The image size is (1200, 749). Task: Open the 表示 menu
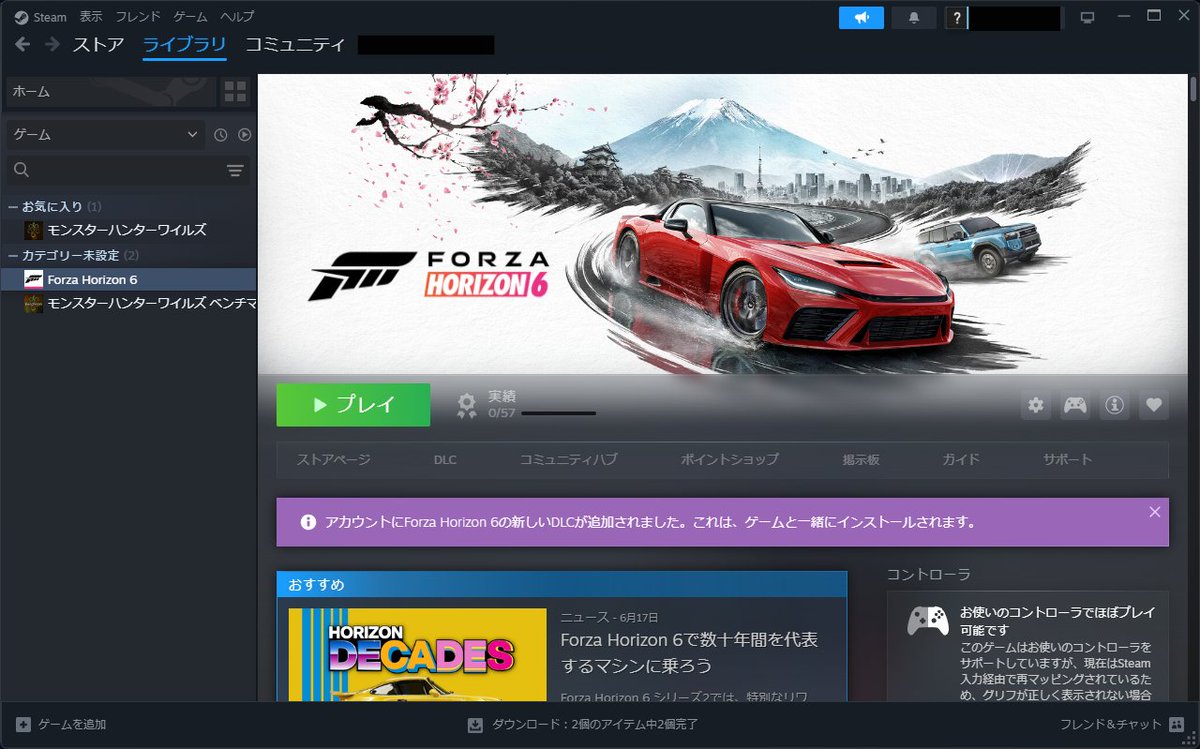(91, 17)
